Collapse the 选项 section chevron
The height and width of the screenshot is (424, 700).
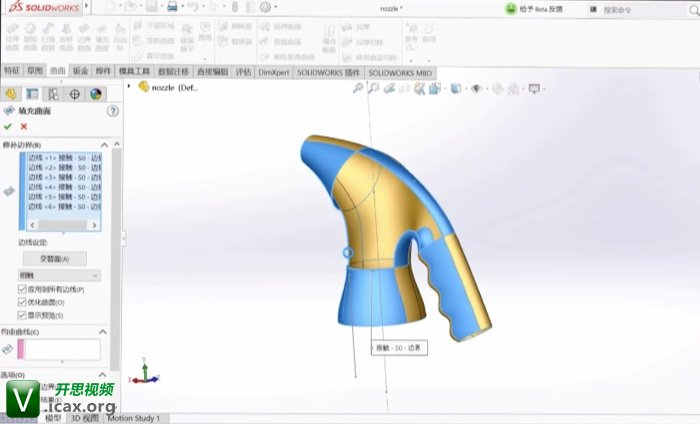(x=103, y=375)
